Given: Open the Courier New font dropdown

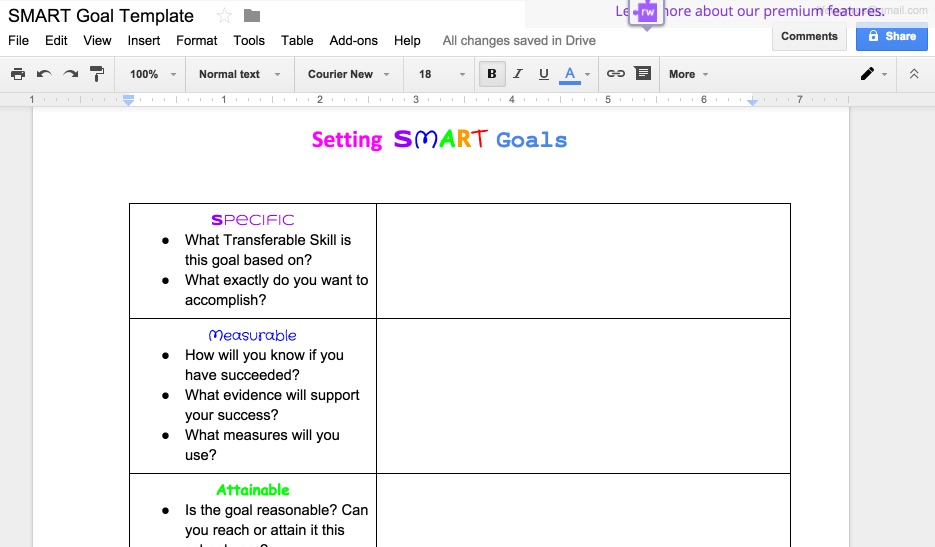Looking at the screenshot, I should pyautogui.click(x=348, y=74).
